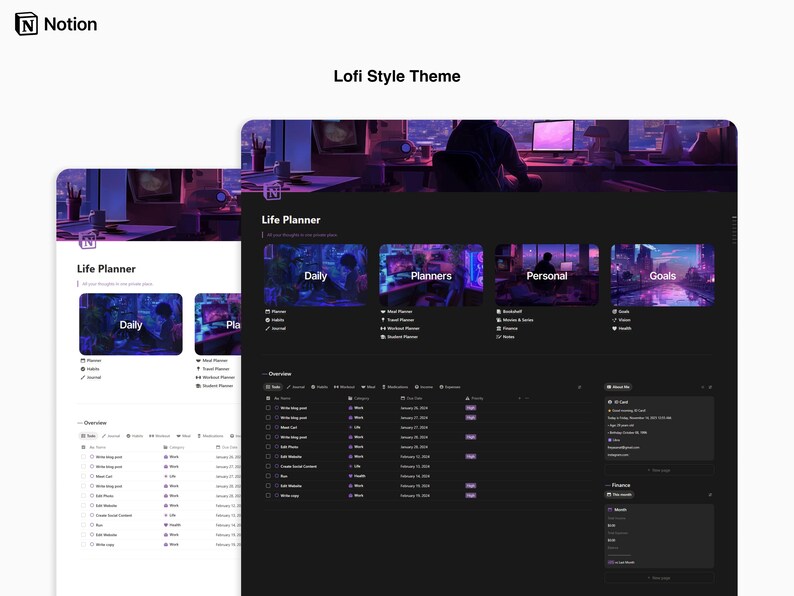Open Student Planner in dark window
The width and height of the screenshot is (794, 596).
click(400, 337)
